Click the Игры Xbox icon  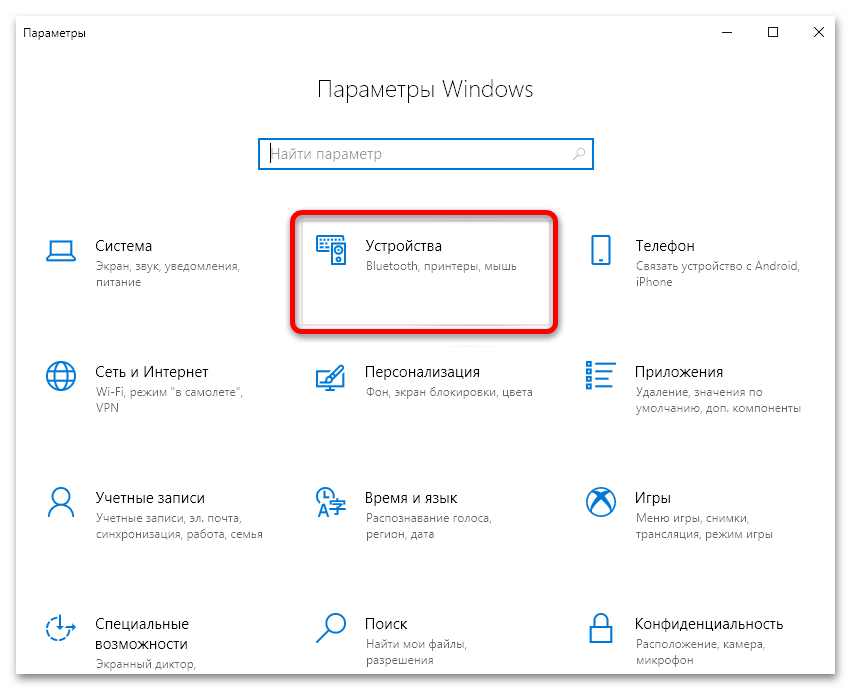coord(601,502)
